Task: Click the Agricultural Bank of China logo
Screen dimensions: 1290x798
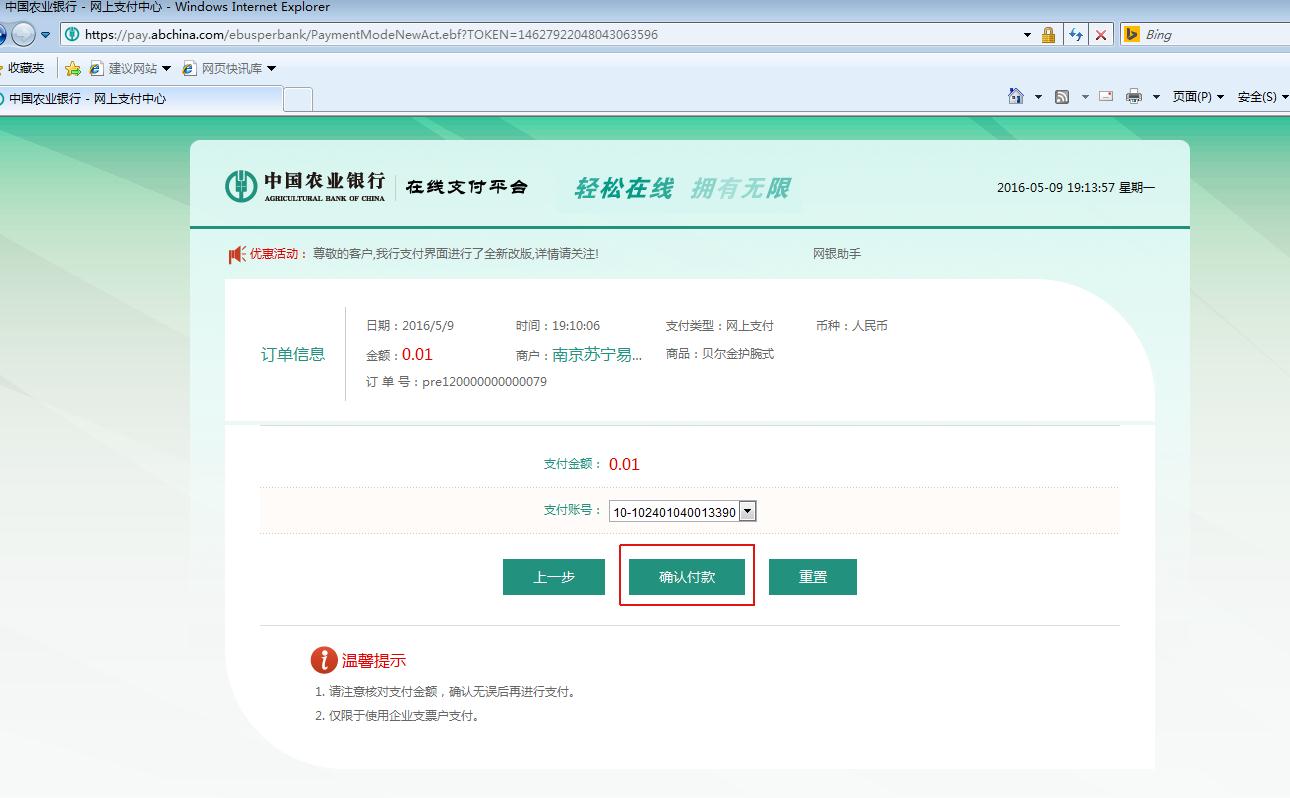Action: (x=306, y=186)
